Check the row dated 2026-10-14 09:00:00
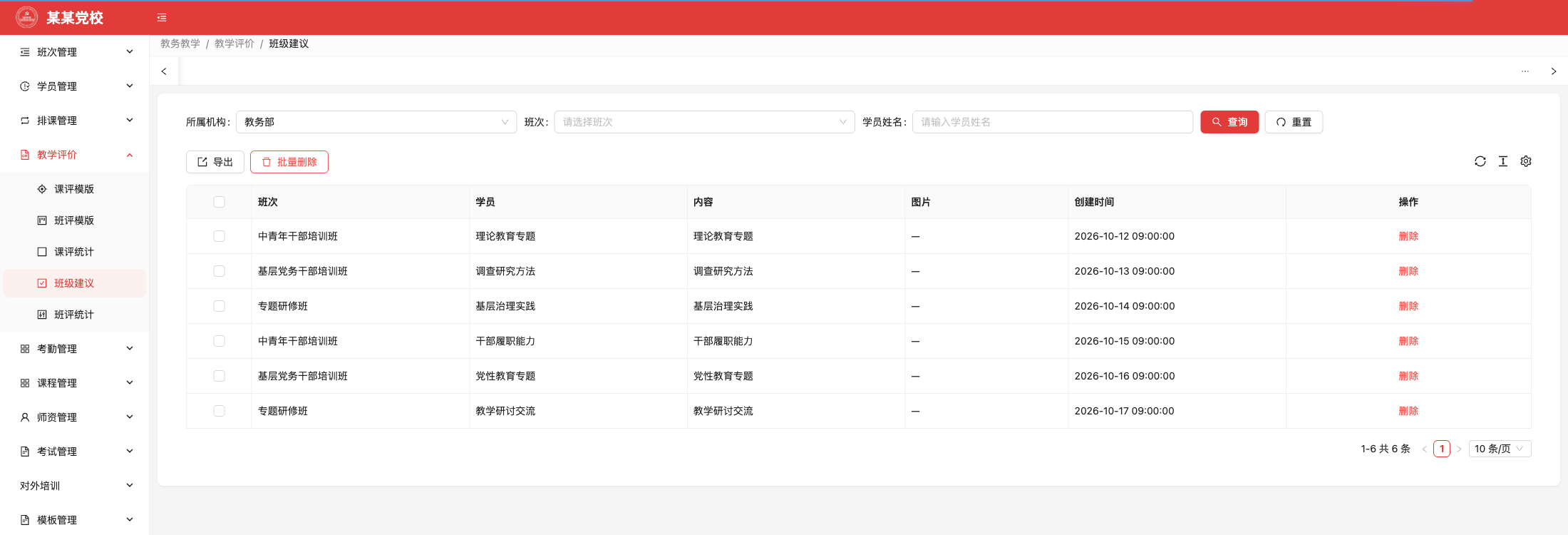Image resolution: width=1568 pixels, height=535 pixels. coord(219,306)
